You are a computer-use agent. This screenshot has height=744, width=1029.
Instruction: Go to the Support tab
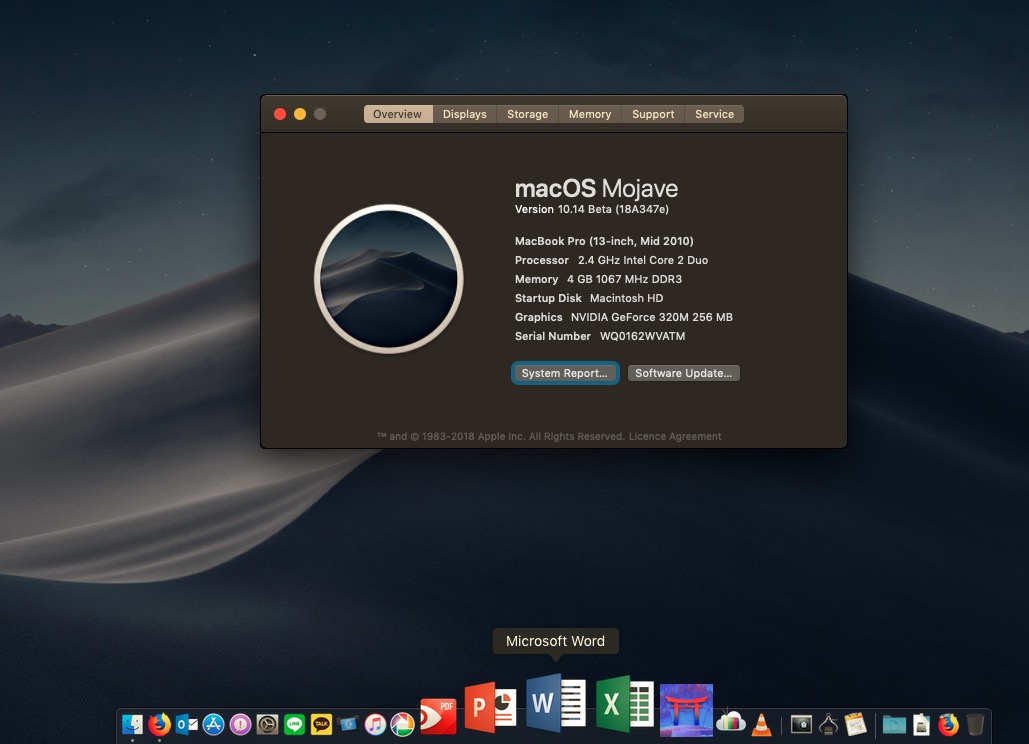pyautogui.click(x=653, y=114)
